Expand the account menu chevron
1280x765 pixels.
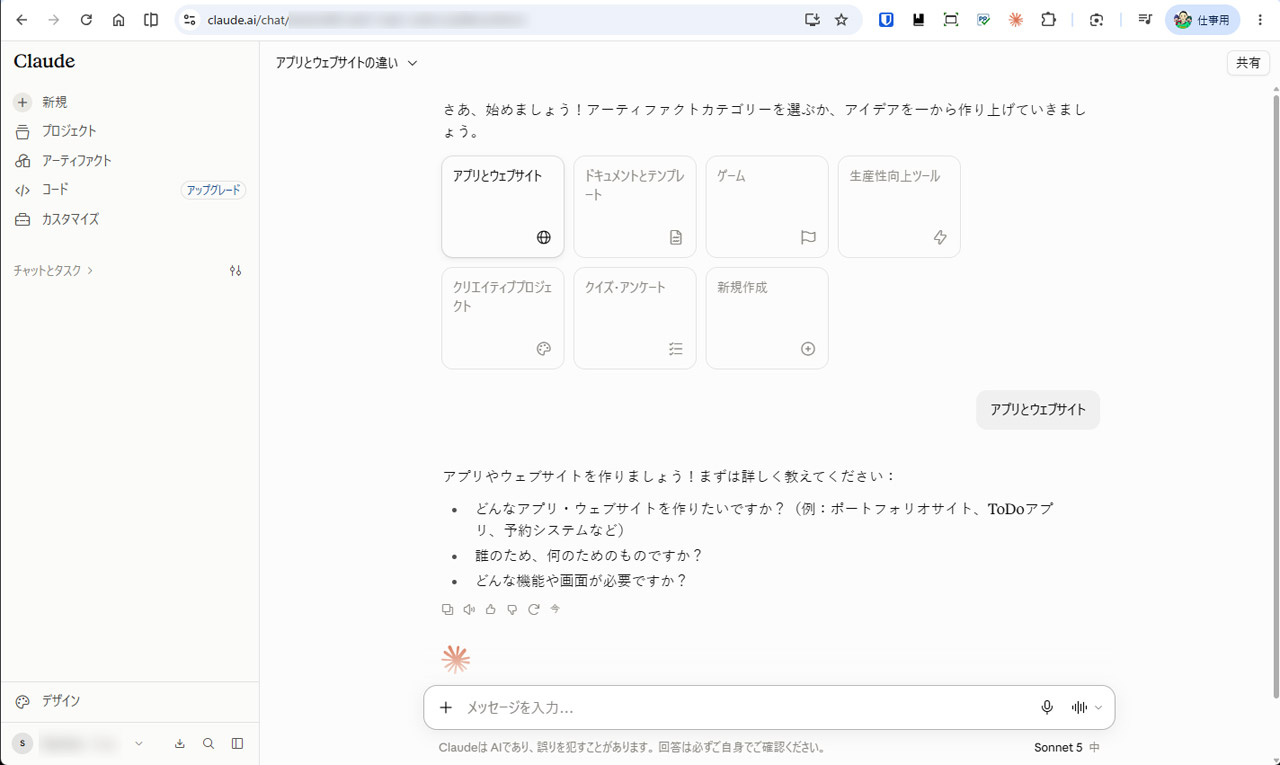pyautogui.click(x=139, y=743)
